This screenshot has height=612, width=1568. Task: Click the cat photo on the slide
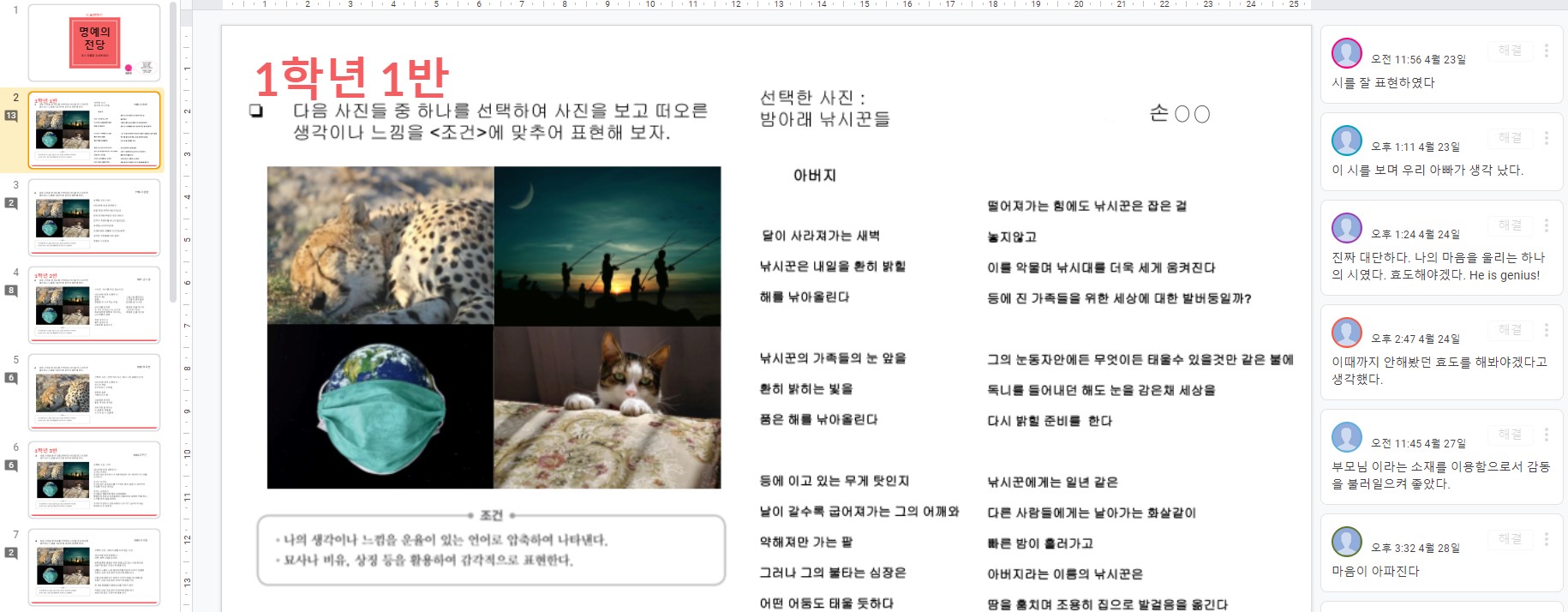607,407
